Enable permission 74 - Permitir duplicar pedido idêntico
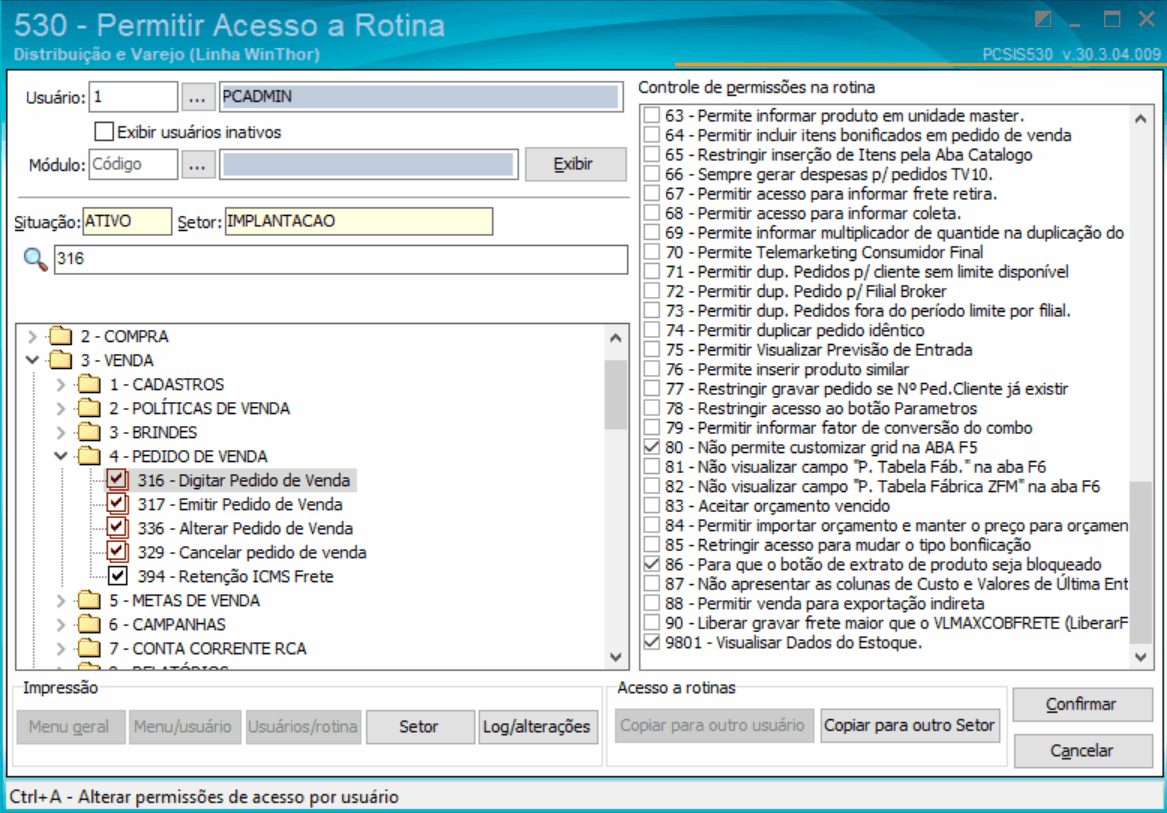 (x=652, y=331)
